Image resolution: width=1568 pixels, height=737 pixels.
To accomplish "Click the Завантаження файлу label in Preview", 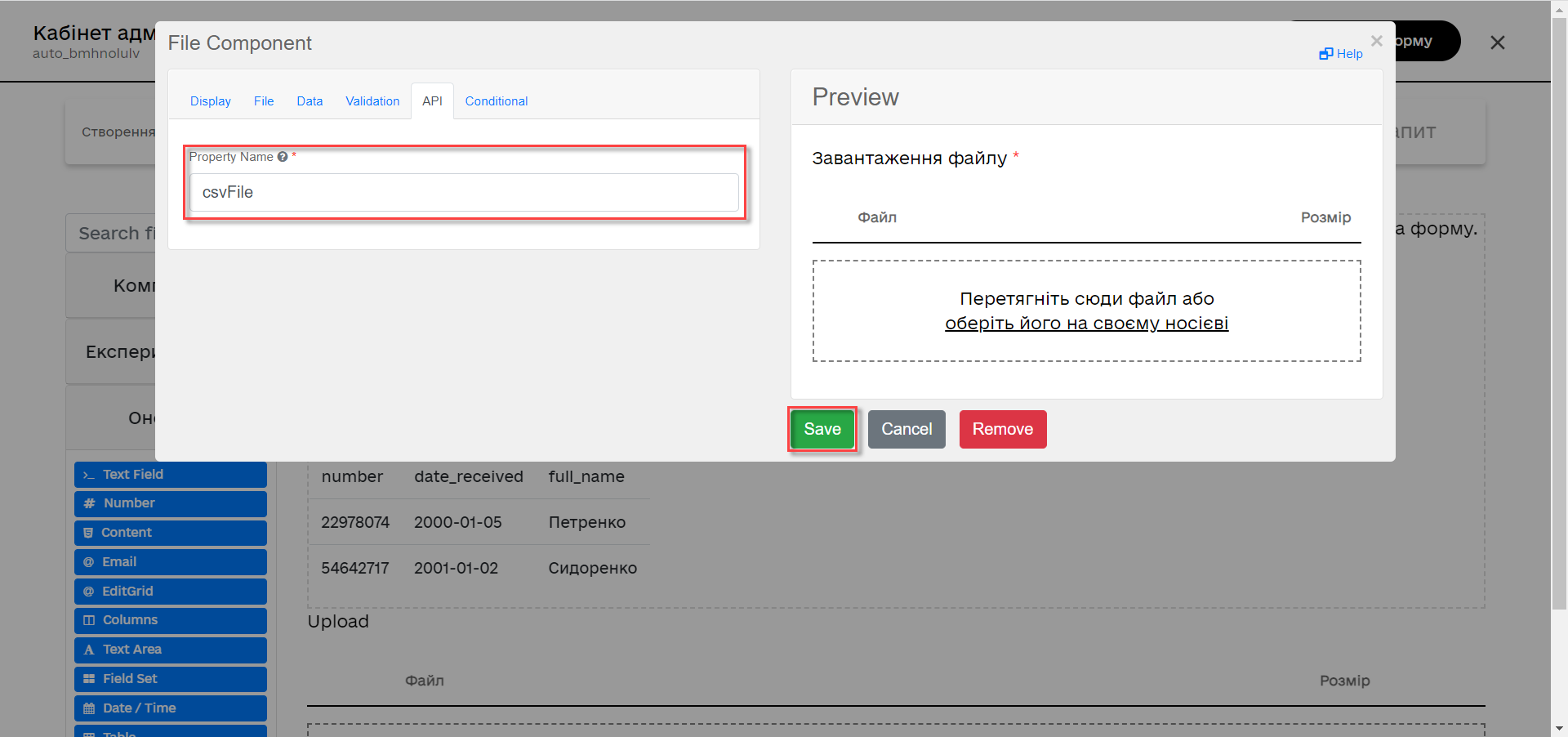I will tap(909, 159).
